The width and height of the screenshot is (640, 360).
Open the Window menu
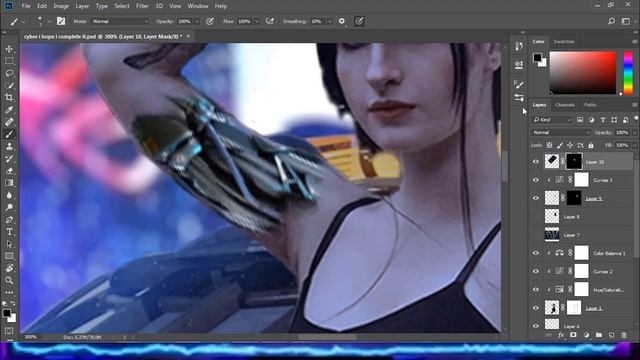(x=198, y=6)
